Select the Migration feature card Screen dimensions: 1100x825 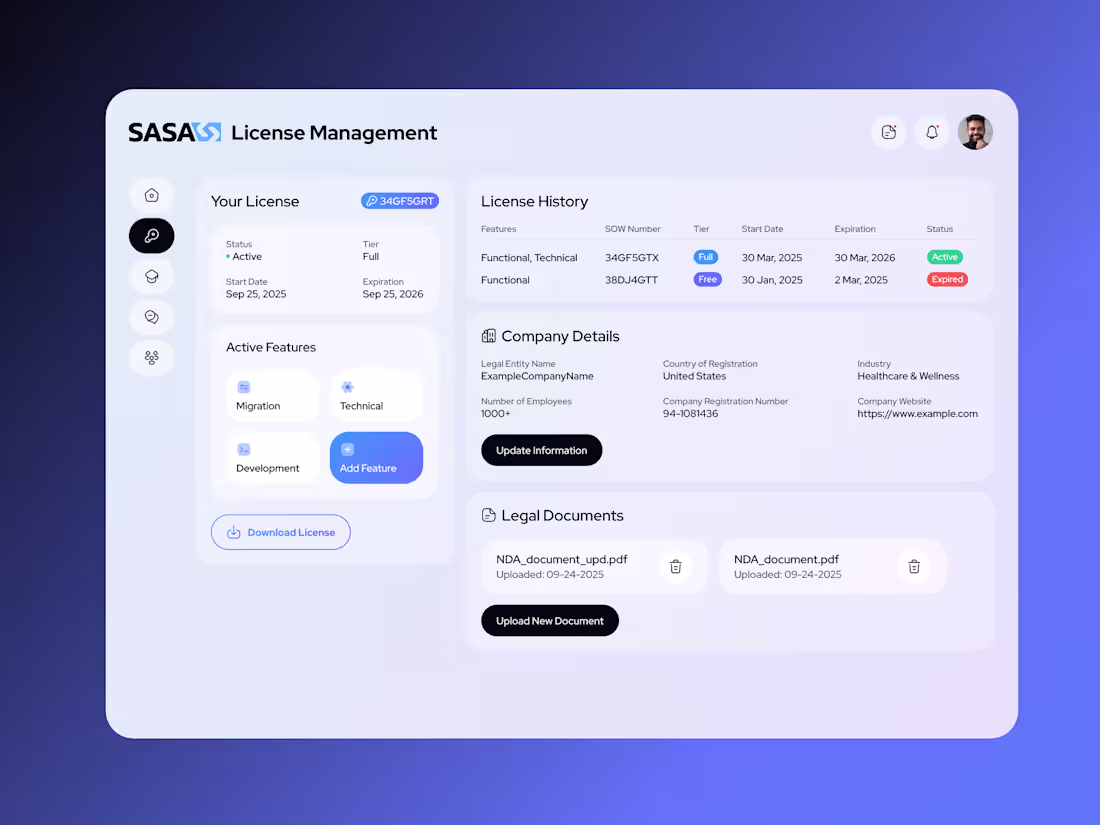tap(273, 396)
